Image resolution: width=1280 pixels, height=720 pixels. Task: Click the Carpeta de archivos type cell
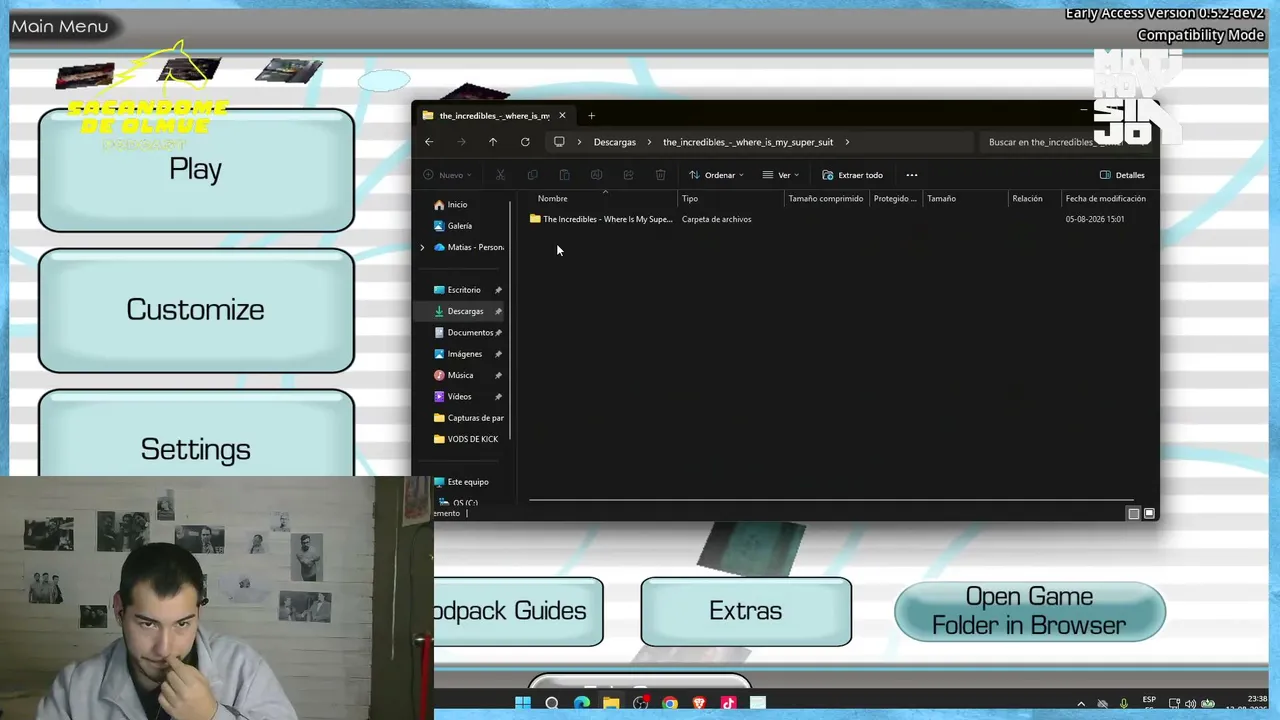(716, 219)
